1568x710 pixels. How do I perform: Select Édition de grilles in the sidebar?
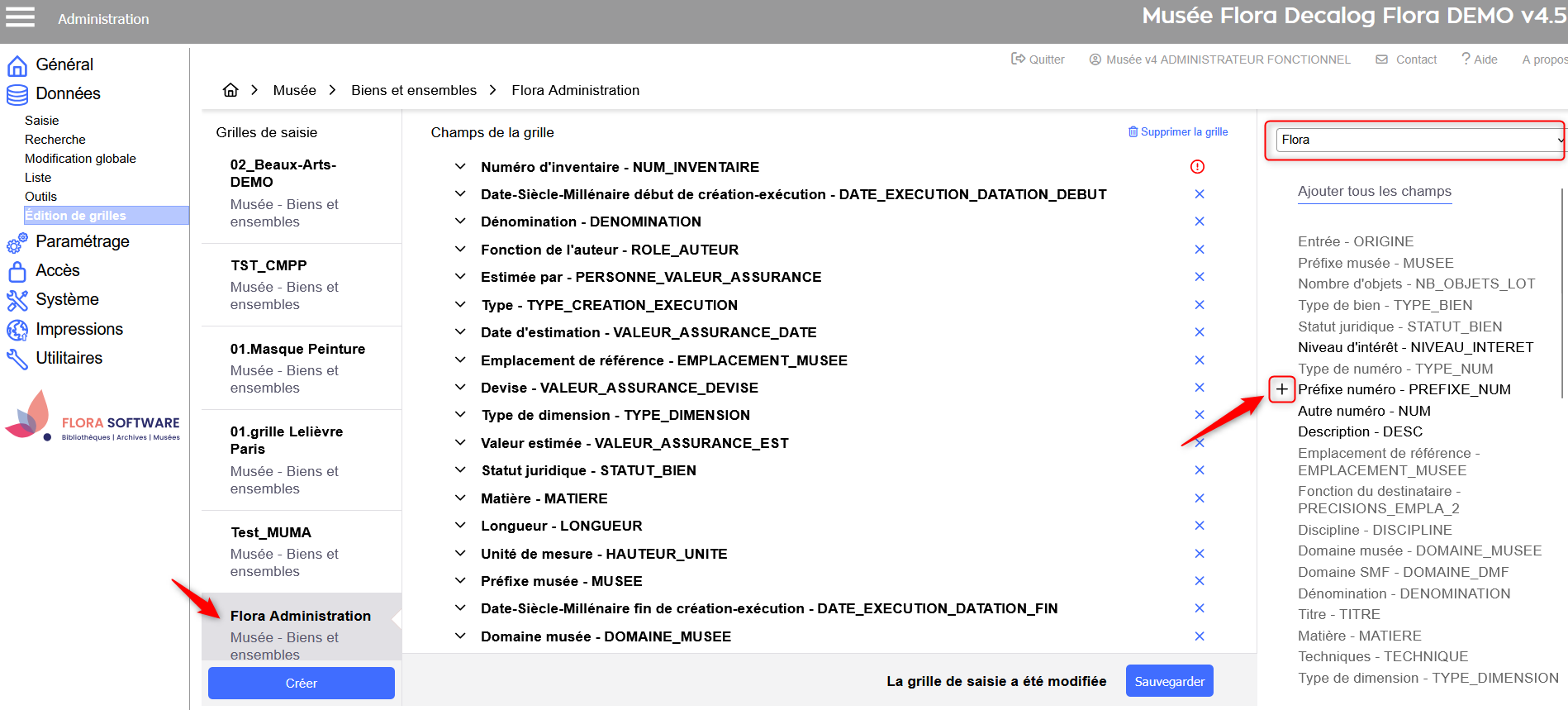(76, 216)
